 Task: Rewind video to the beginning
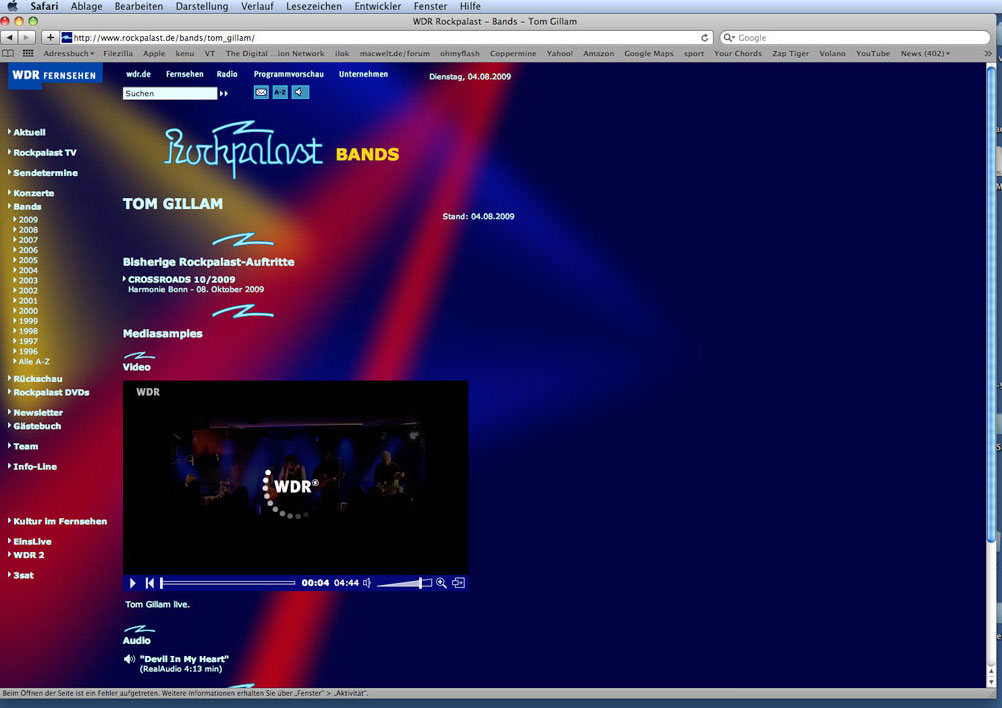[150, 583]
